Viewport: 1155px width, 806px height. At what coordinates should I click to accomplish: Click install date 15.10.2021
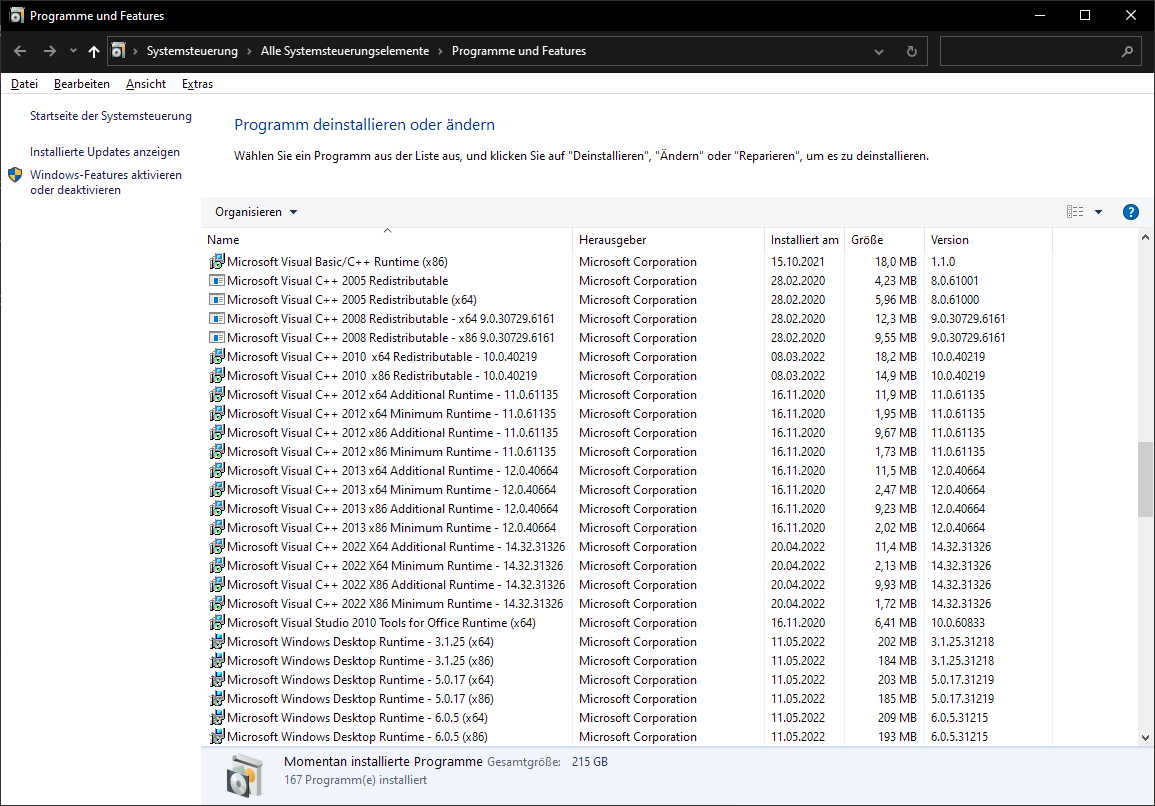coord(798,262)
